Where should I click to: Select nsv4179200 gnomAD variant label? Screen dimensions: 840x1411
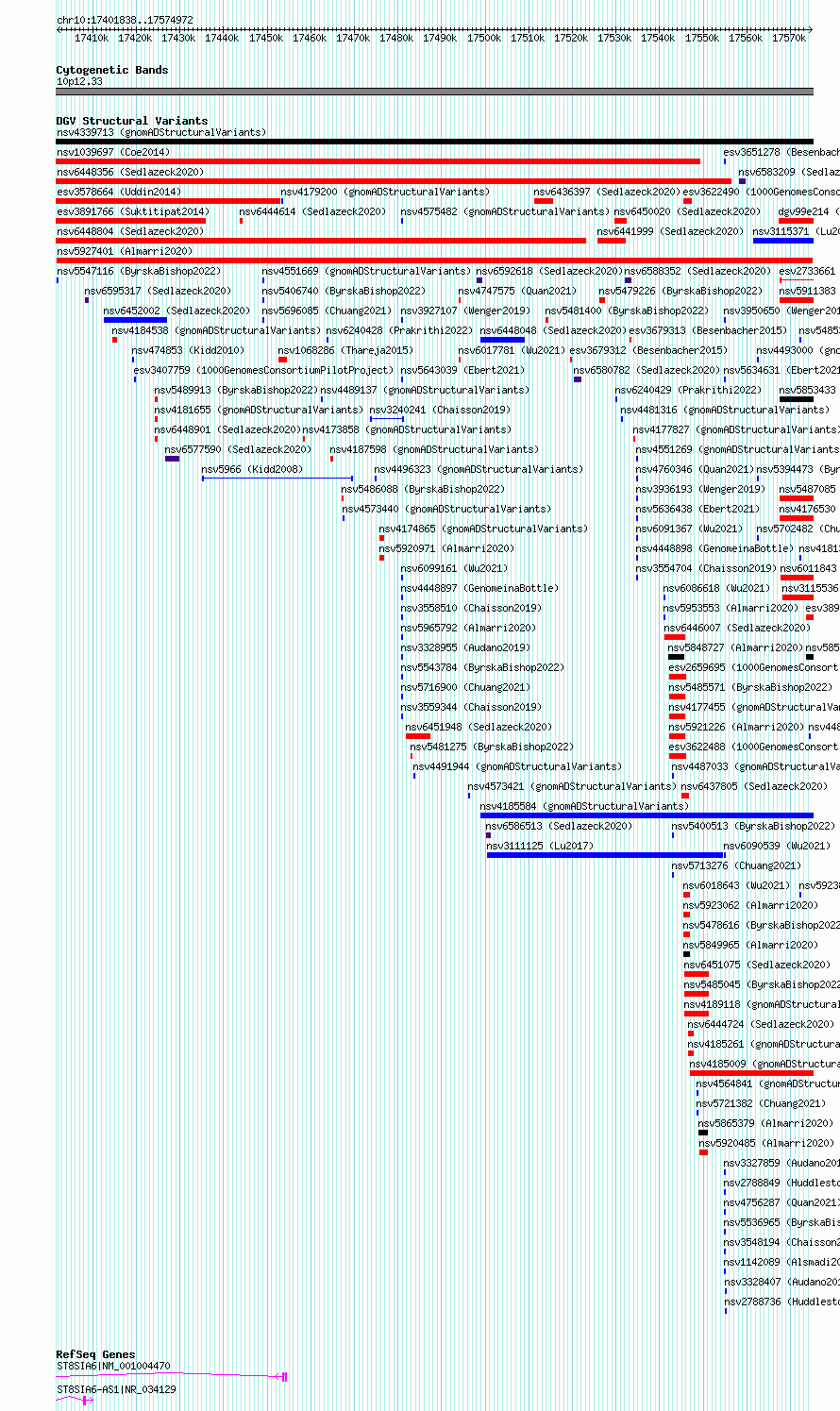385,192
